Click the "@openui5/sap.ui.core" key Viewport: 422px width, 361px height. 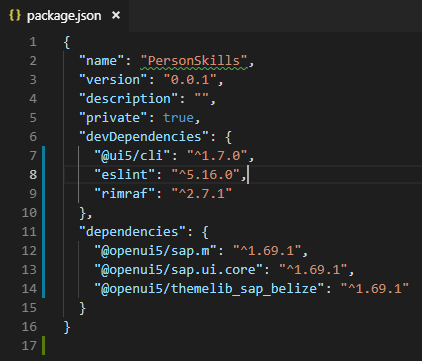(178, 270)
